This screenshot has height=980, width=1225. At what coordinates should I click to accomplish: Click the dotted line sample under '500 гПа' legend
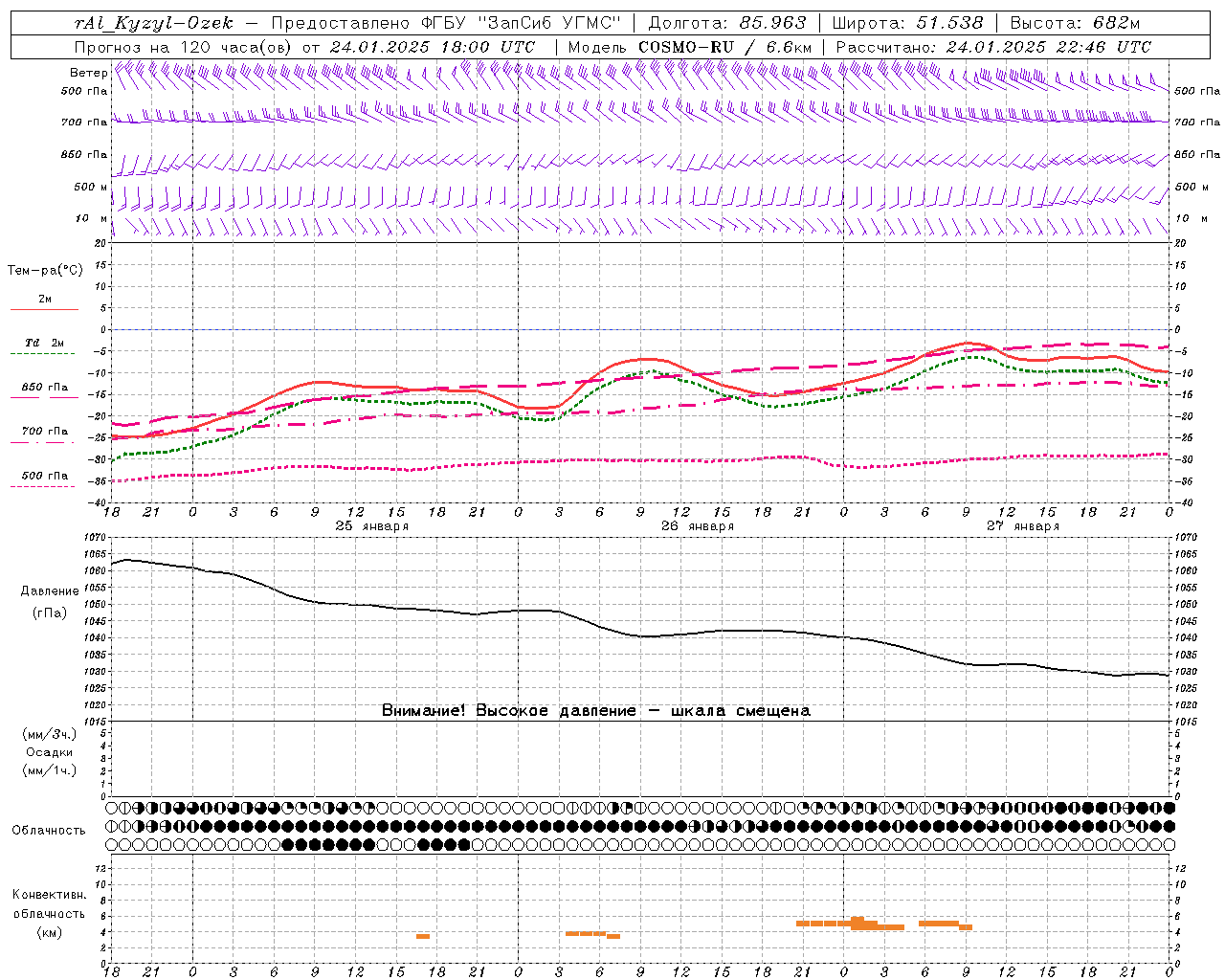pyautogui.click(x=43, y=486)
